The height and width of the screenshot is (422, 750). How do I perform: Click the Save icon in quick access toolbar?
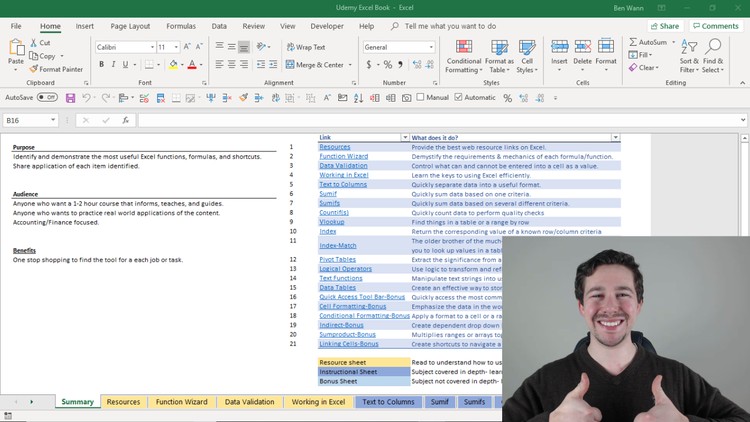tap(70, 98)
